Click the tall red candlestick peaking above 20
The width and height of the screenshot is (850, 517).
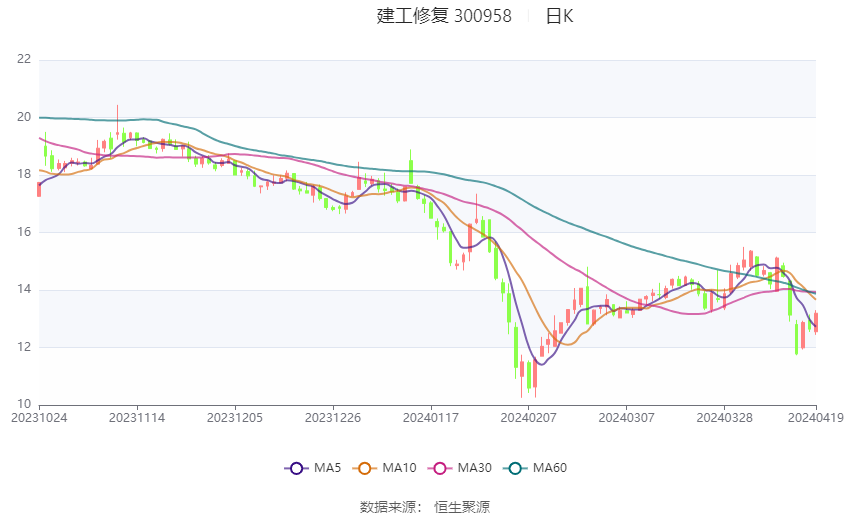[x=117, y=122]
